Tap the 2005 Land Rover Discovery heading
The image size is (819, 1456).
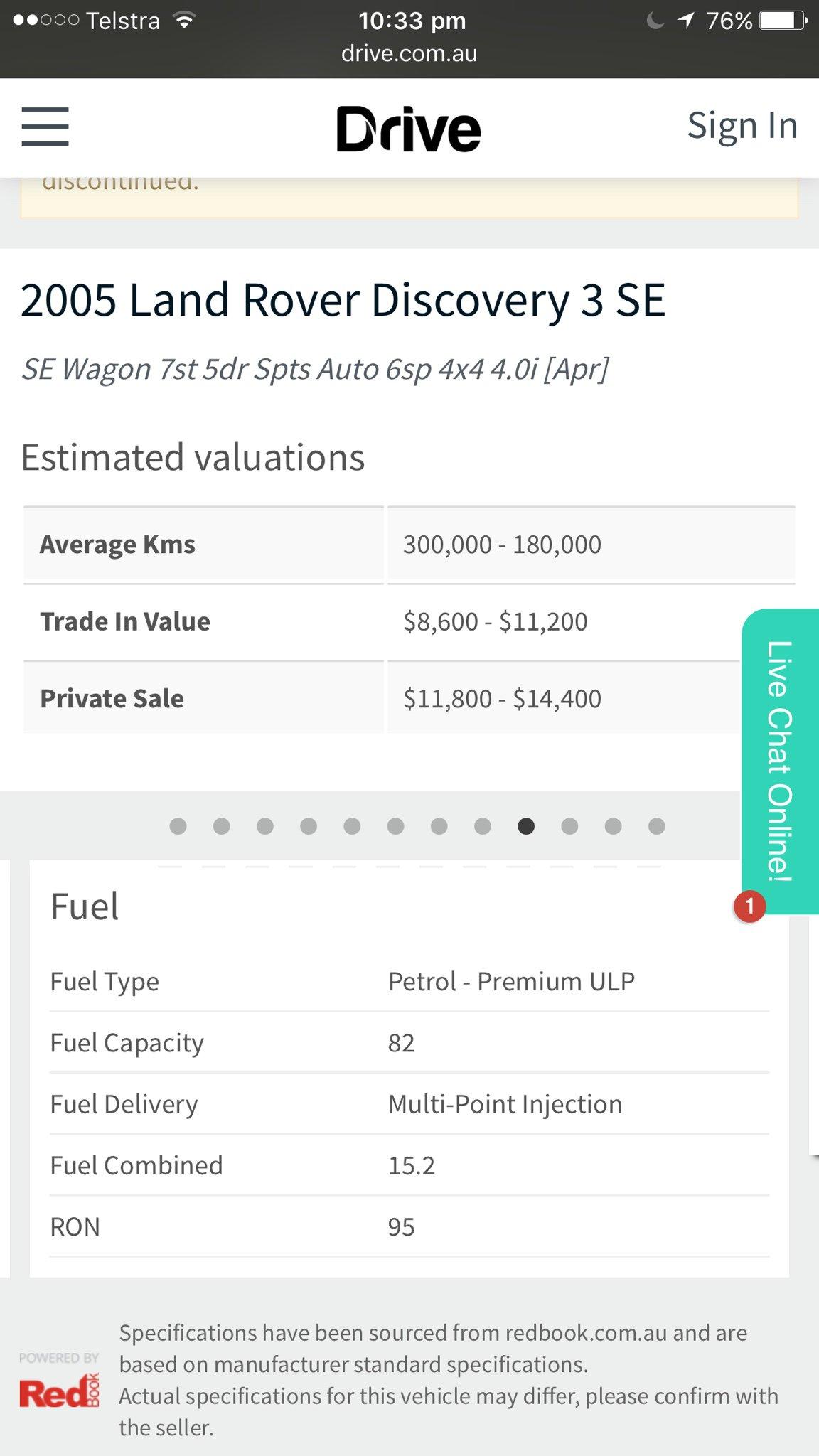pos(343,300)
